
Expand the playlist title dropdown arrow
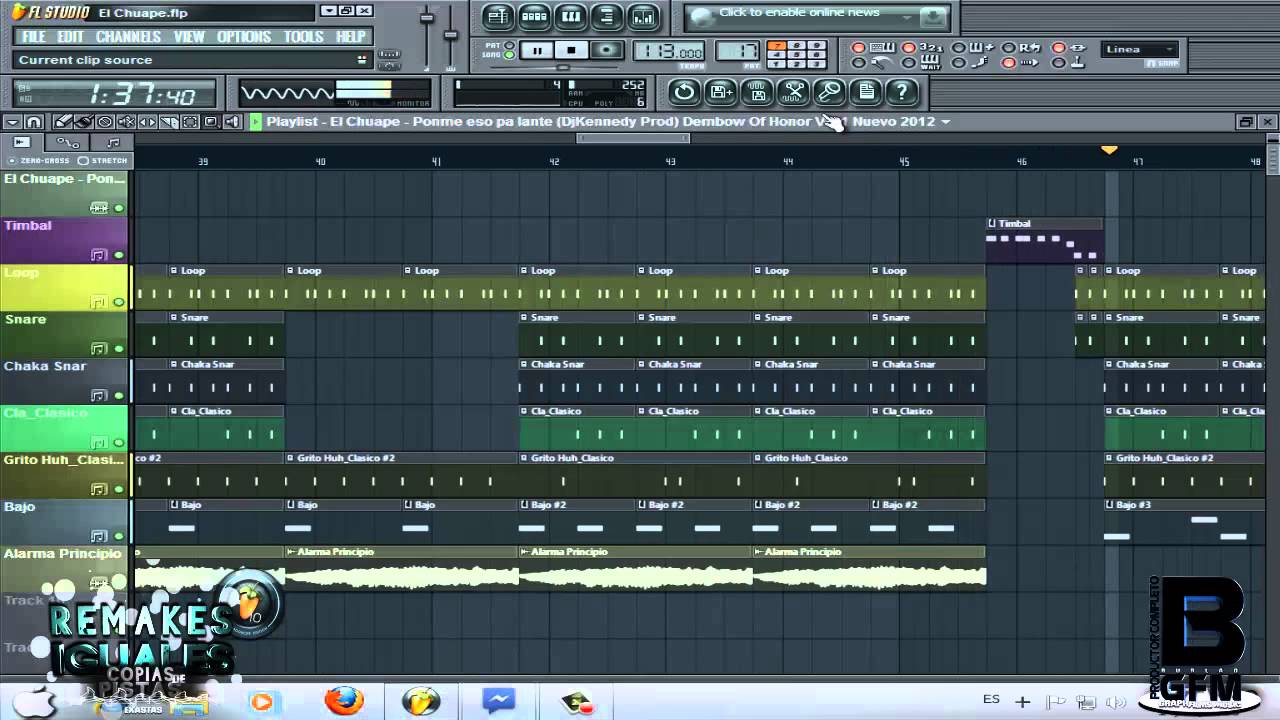pos(946,122)
